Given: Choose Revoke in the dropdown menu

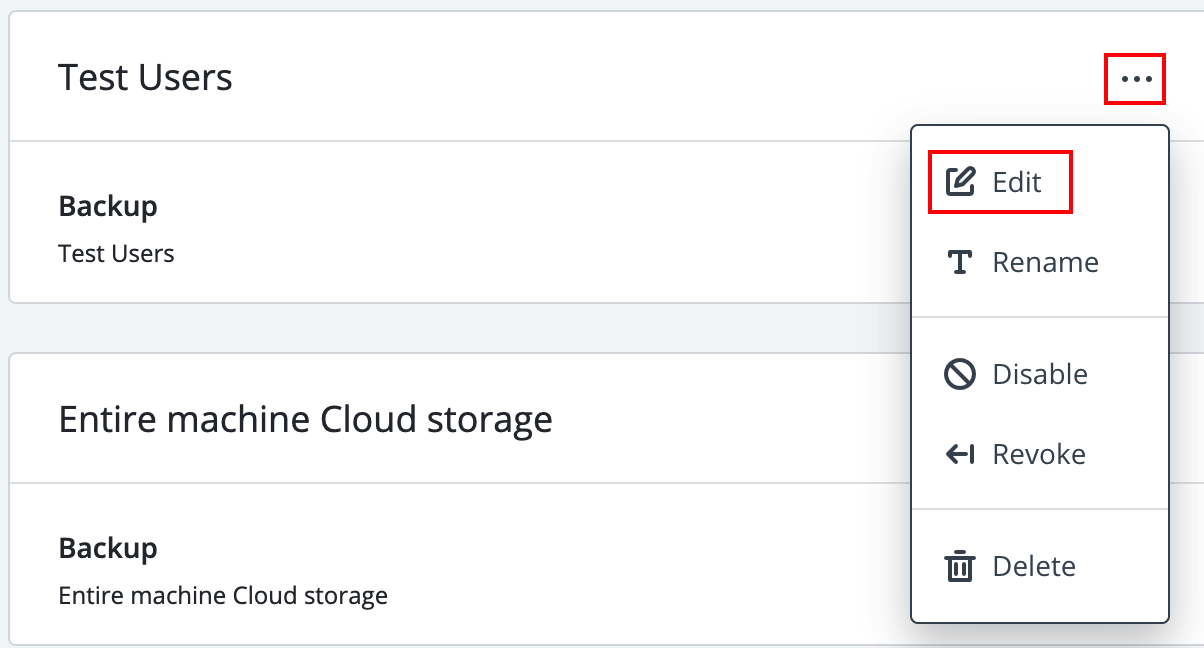Looking at the screenshot, I should (x=1038, y=453).
